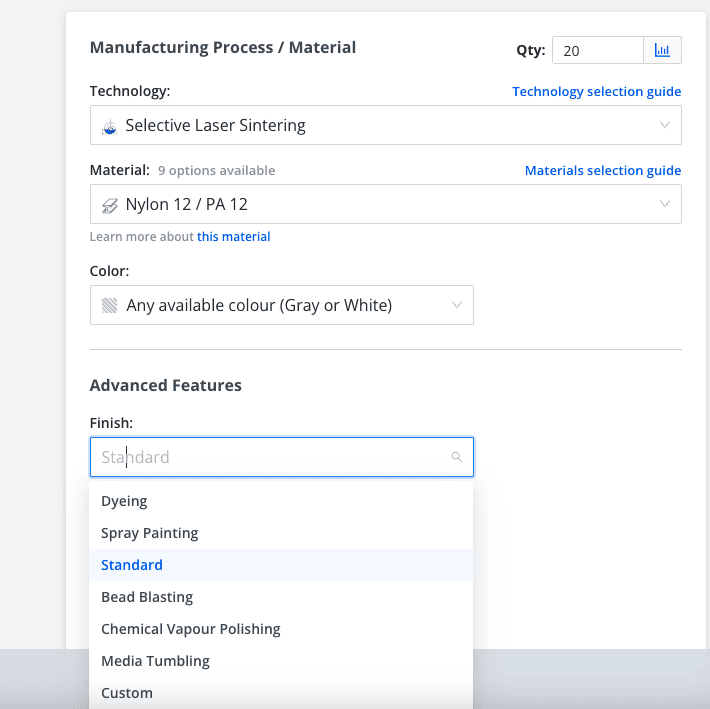Select Custom finish option
710x709 pixels.
127,693
